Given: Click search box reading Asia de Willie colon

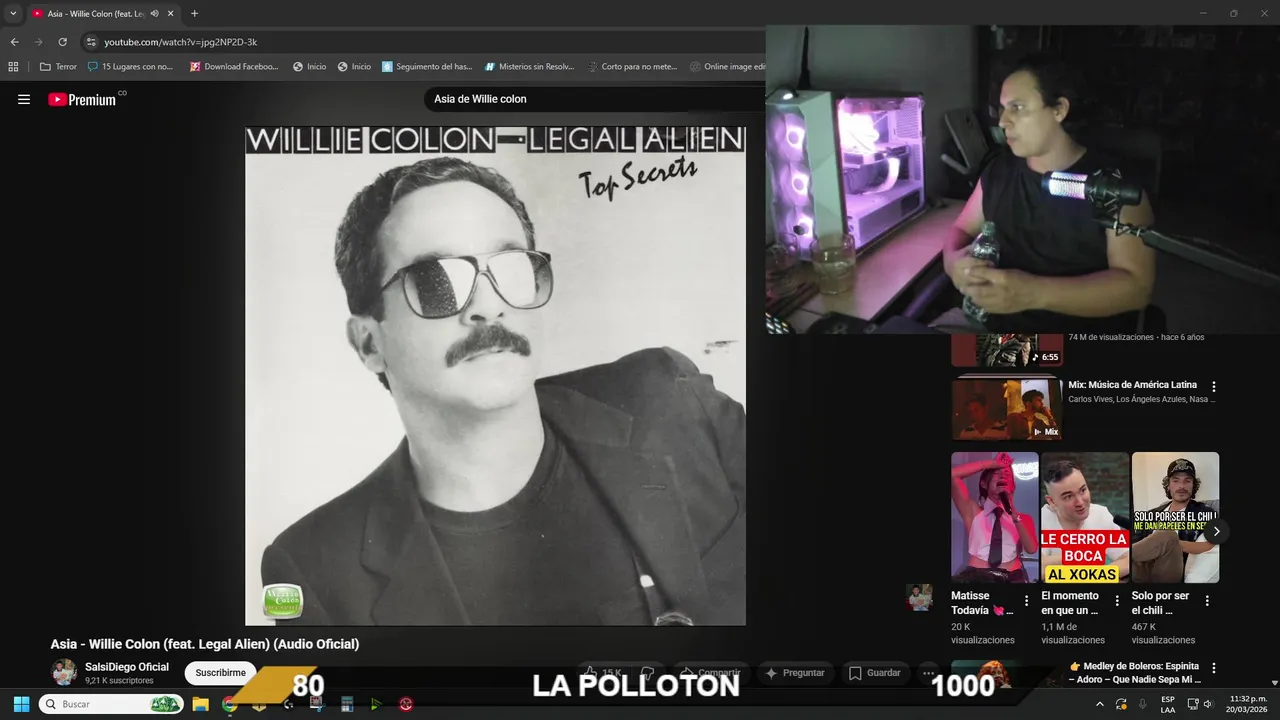Looking at the screenshot, I should pos(595,99).
